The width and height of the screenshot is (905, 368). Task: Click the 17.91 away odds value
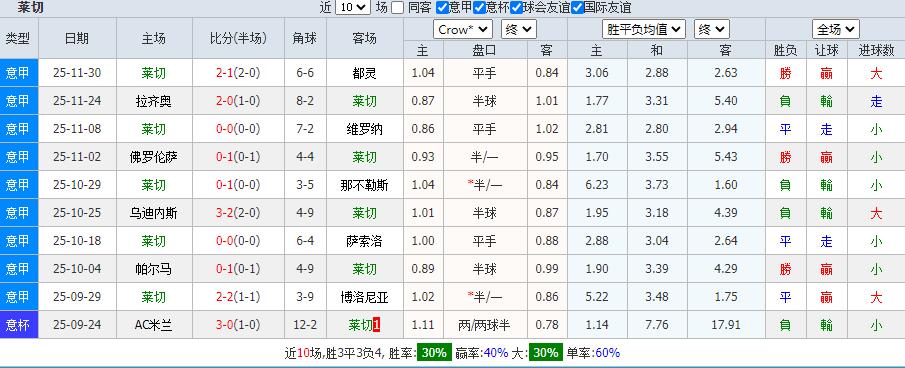tap(726, 325)
